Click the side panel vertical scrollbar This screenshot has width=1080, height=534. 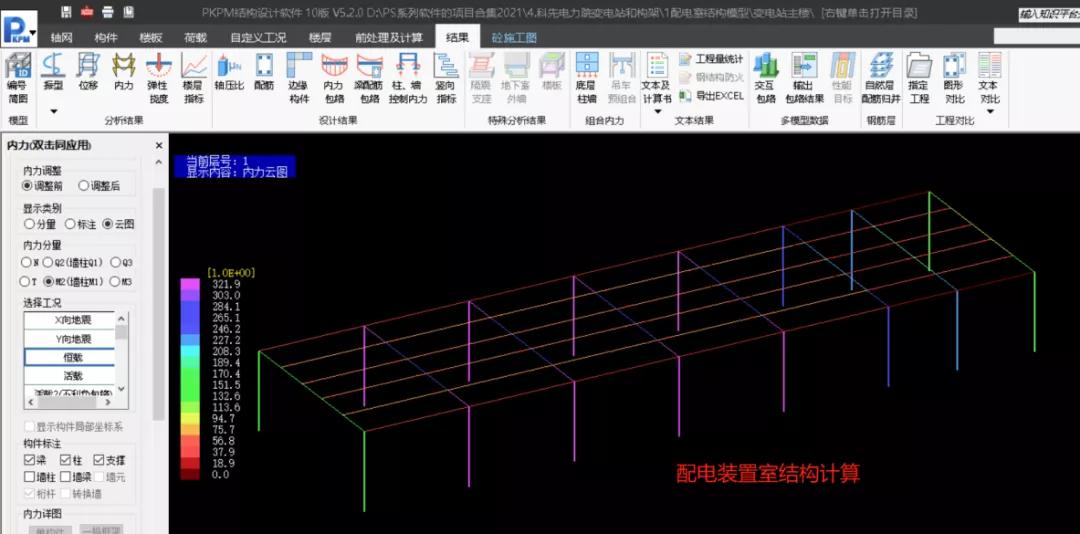point(158,303)
